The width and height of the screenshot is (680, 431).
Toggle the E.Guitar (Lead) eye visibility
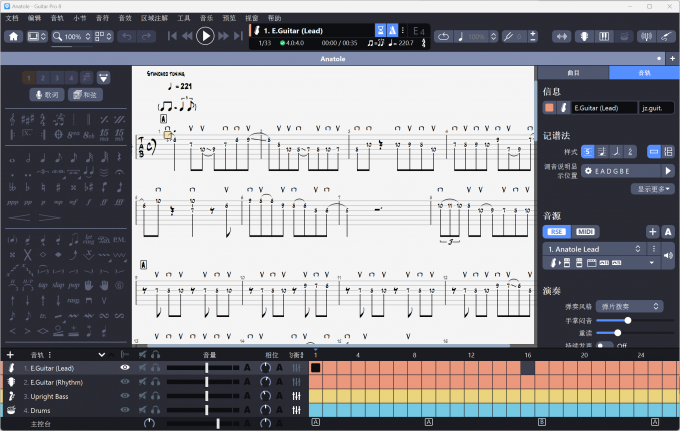pos(125,368)
